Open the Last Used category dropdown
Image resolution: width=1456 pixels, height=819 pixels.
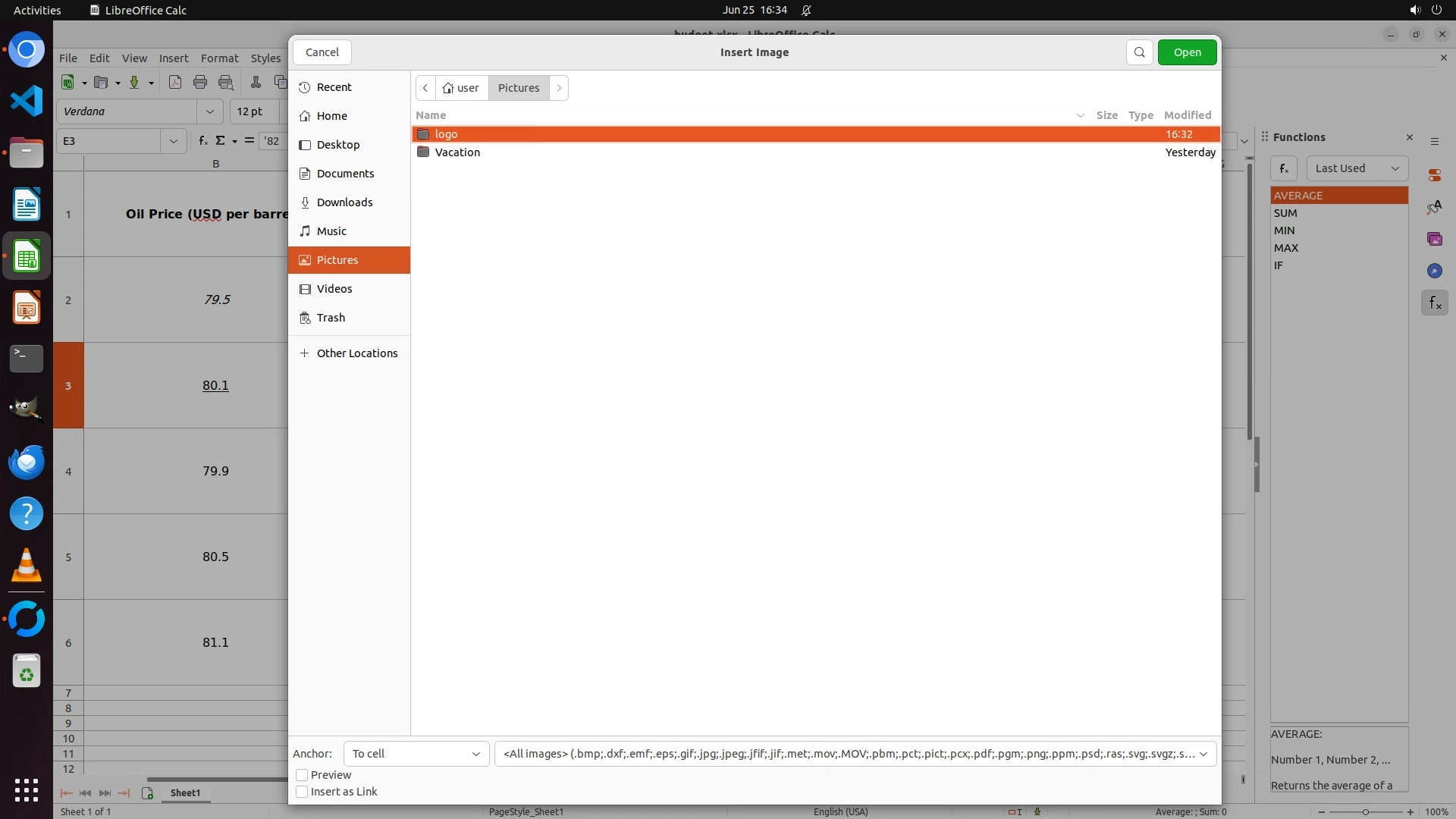[1356, 168]
